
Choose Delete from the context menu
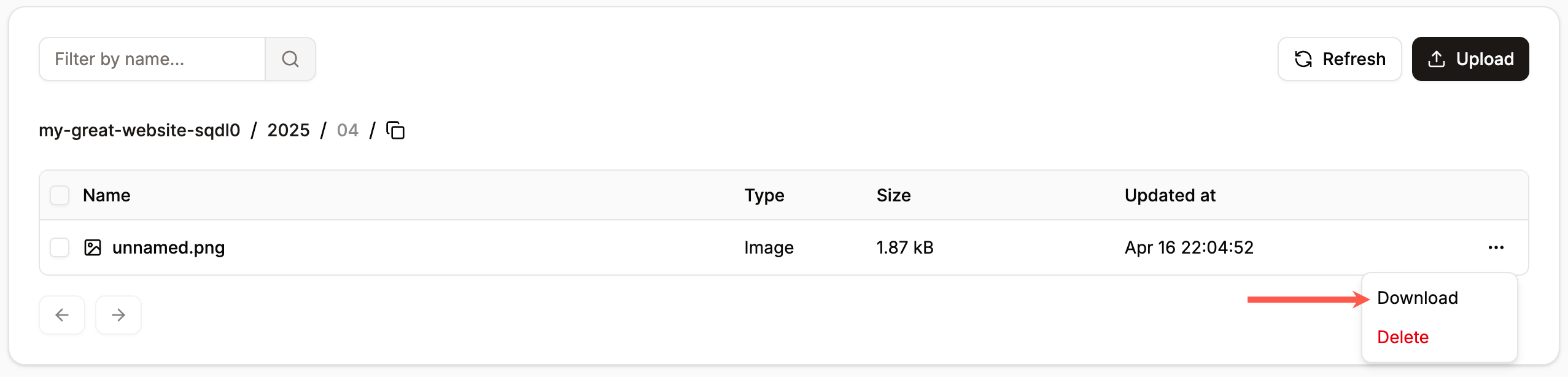1402,336
